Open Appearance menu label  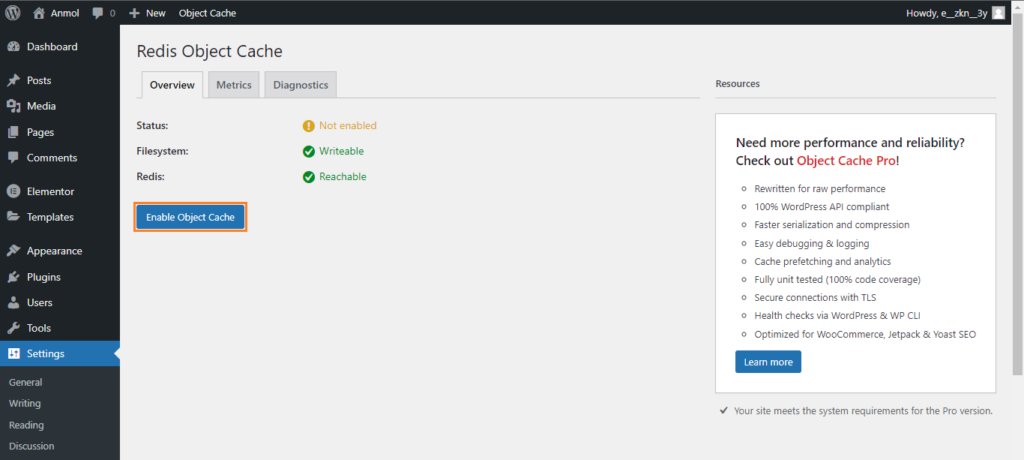point(54,252)
